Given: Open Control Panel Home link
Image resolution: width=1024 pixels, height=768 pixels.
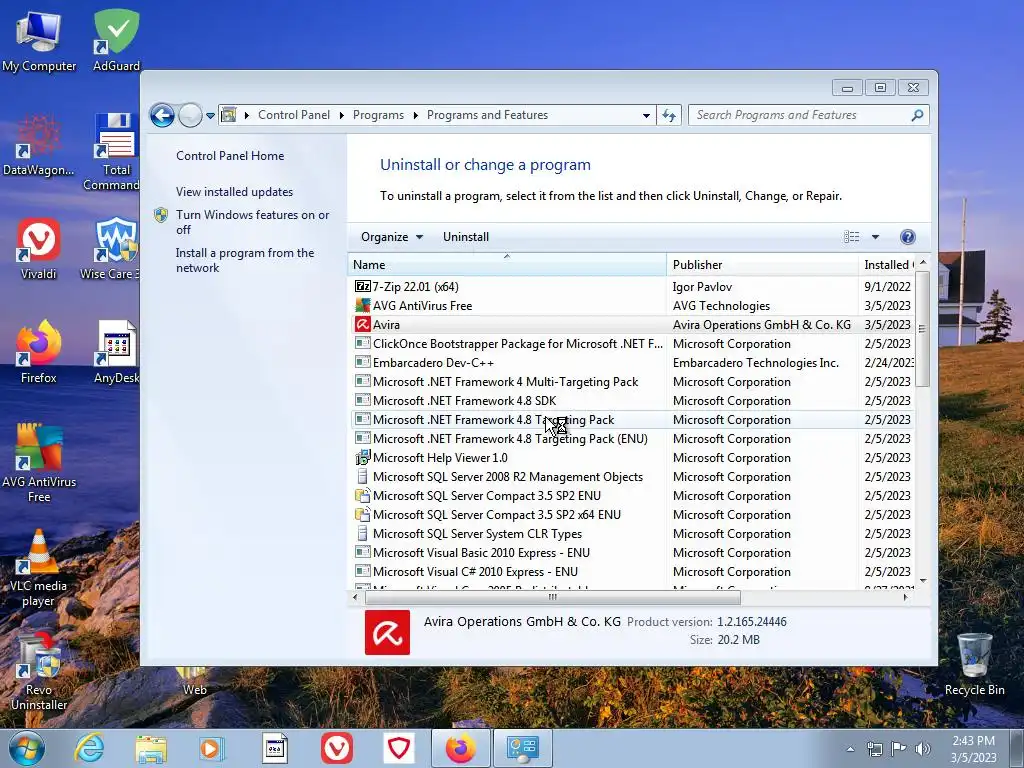Looking at the screenshot, I should click(x=230, y=155).
